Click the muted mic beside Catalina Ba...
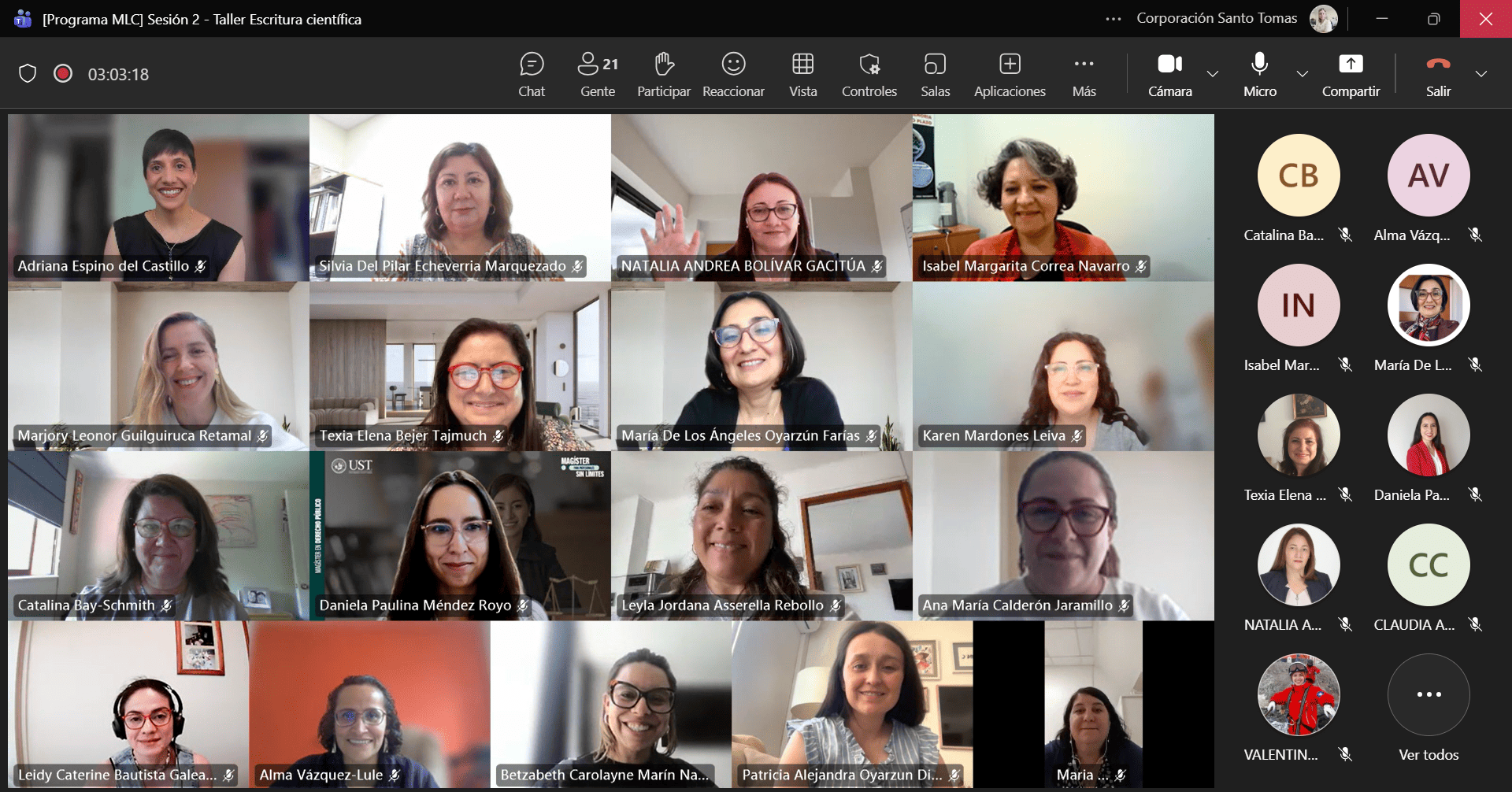The width and height of the screenshot is (1512, 792). pyautogui.click(x=1345, y=235)
